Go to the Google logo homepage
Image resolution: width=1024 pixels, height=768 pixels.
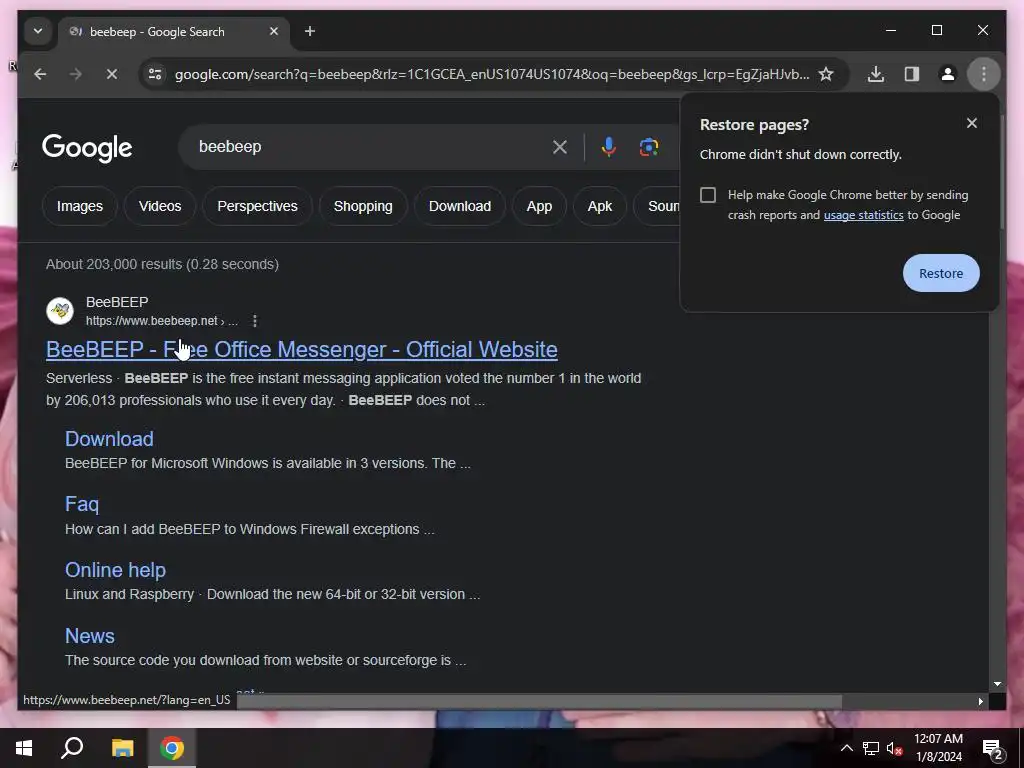87,148
